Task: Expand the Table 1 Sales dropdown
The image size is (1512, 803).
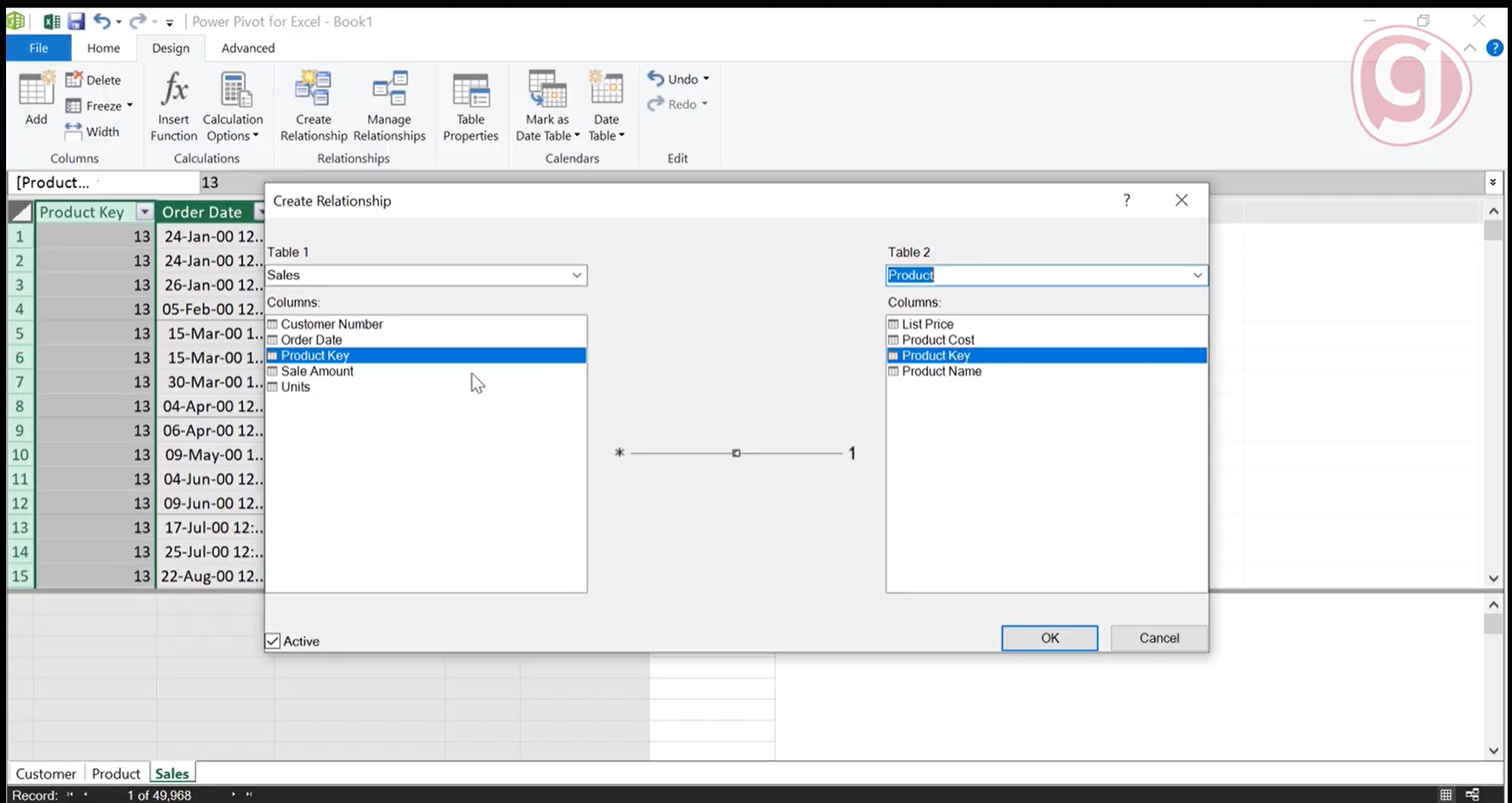Action: click(x=576, y=275)
